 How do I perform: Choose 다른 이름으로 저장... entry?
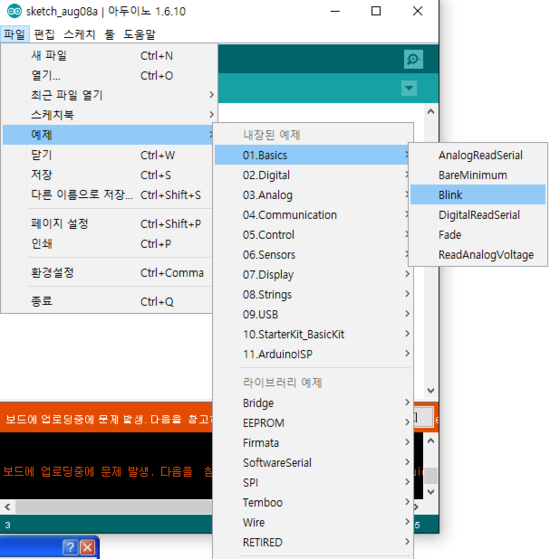(109, 195)
